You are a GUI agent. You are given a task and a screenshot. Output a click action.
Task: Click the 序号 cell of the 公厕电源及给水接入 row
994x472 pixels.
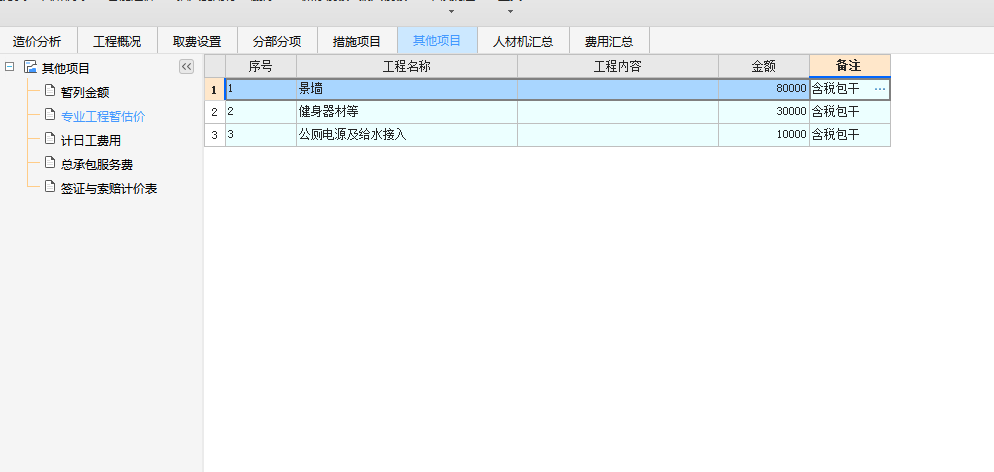pos(261,135)
